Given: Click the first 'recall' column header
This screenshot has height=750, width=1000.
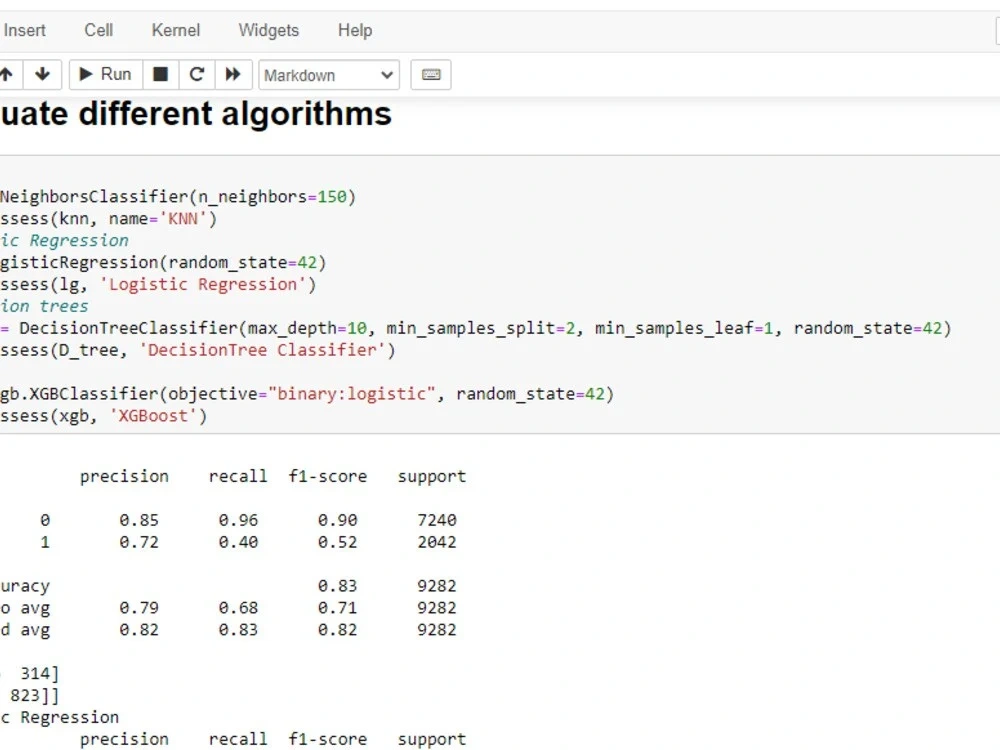Looking at the screenshot, I should pos(238,476).
